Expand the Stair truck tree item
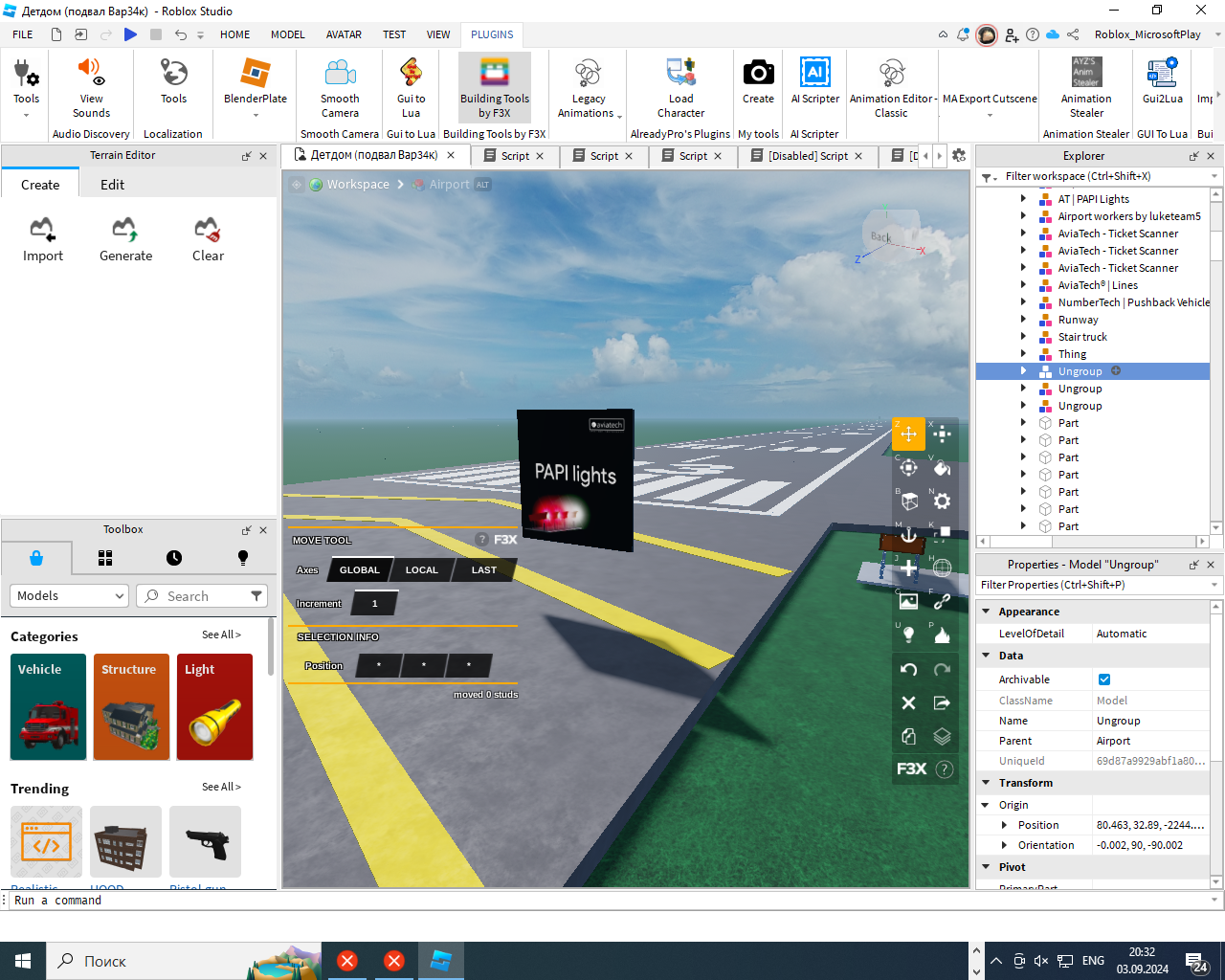This screenshot has height=980, width=1225. coord(1023,337)
